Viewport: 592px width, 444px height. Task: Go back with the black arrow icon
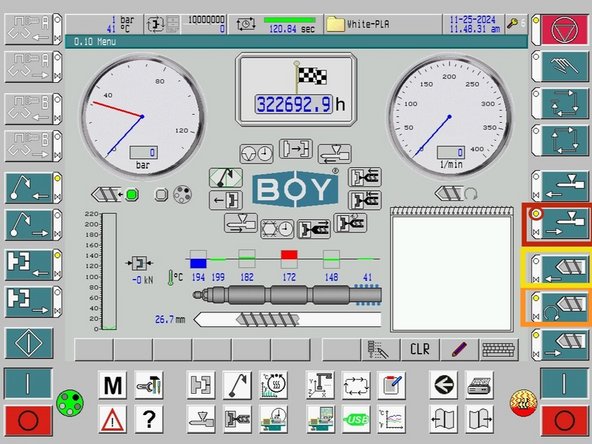[443, 385]
